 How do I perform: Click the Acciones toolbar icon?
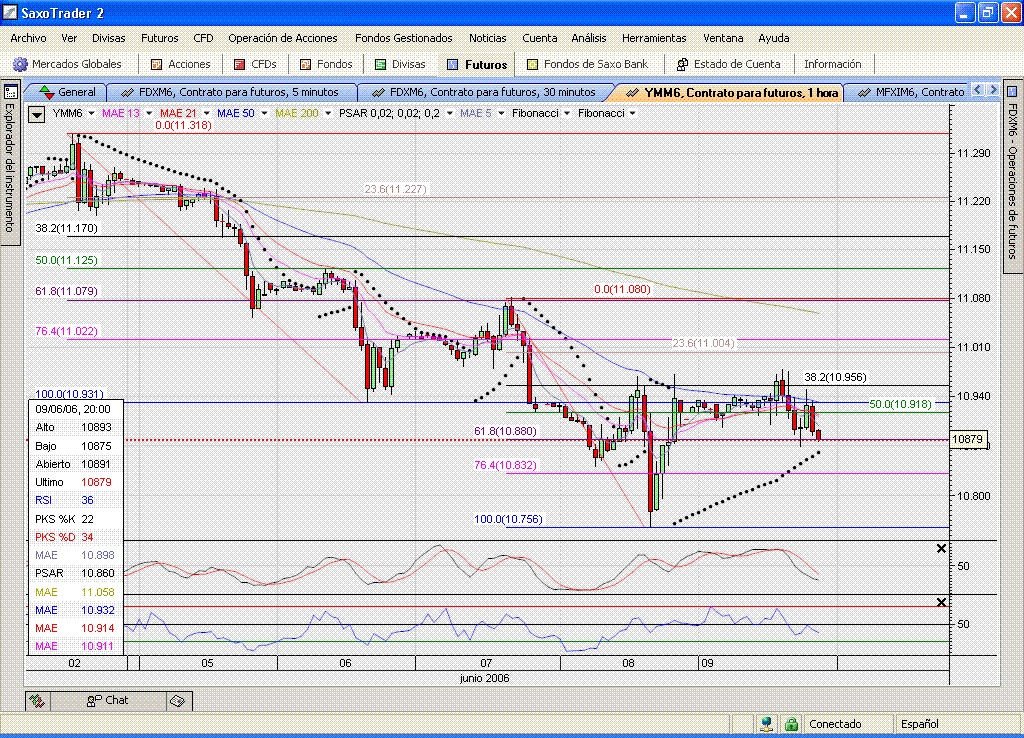[156, 64]
